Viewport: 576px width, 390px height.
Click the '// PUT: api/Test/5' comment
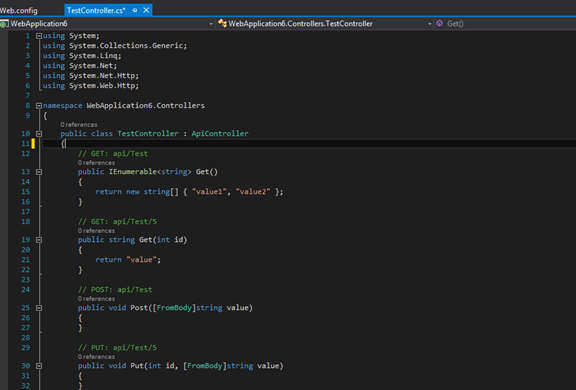[x=117, y=348]
